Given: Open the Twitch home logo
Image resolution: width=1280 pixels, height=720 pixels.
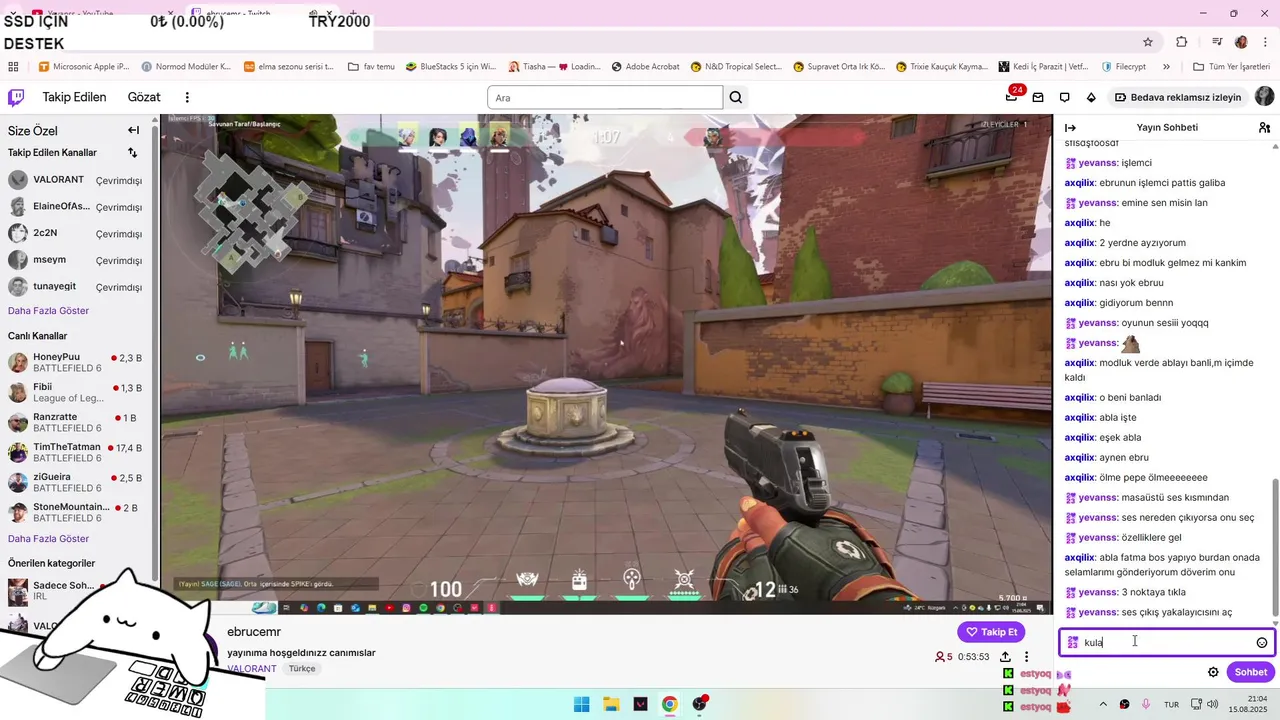Looking at the screenshot, I should pyautogui.click(x=16, y=97).
